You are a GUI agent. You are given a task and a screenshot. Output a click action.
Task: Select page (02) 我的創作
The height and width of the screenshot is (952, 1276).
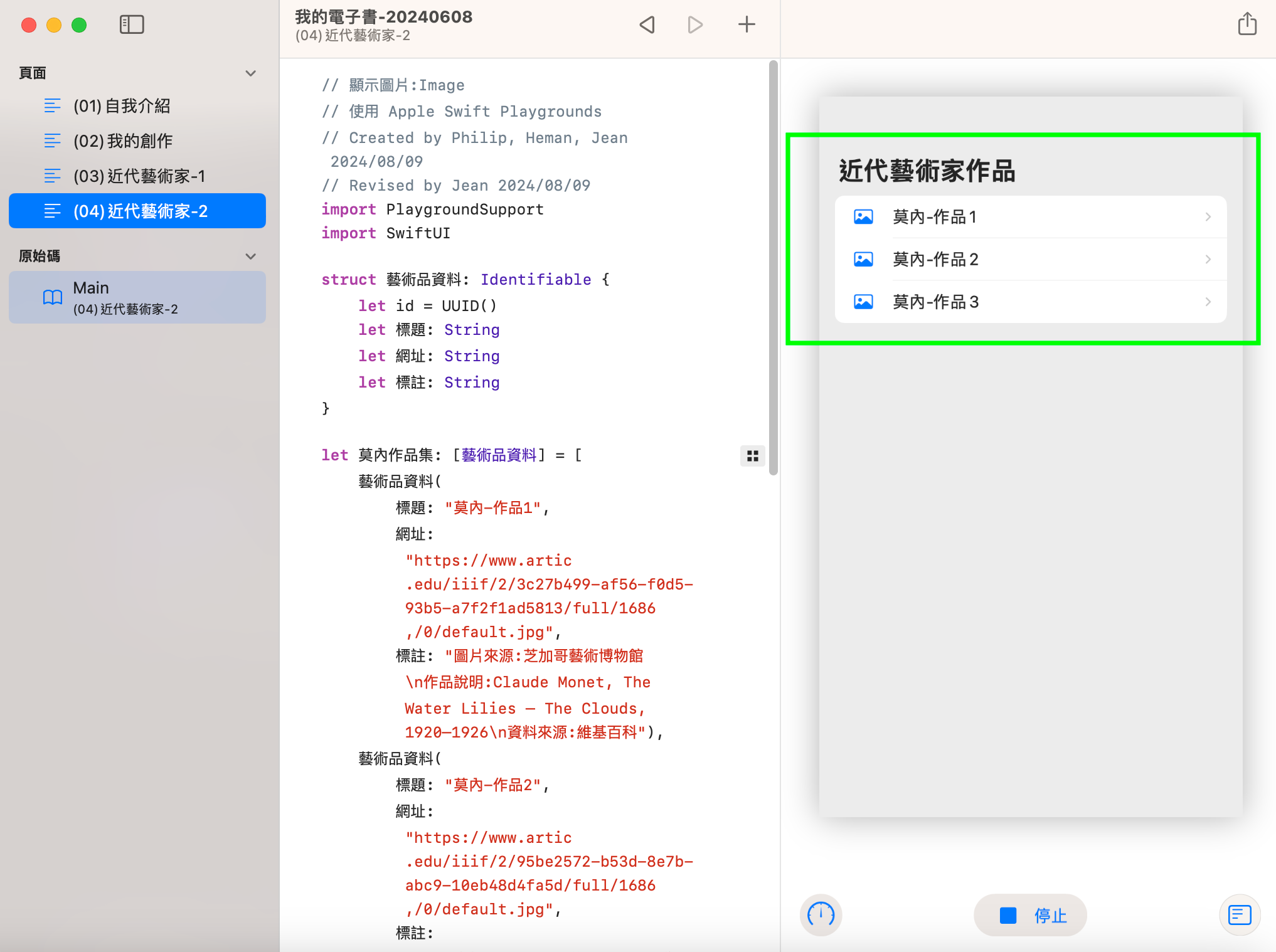click(x=122, y=141)
